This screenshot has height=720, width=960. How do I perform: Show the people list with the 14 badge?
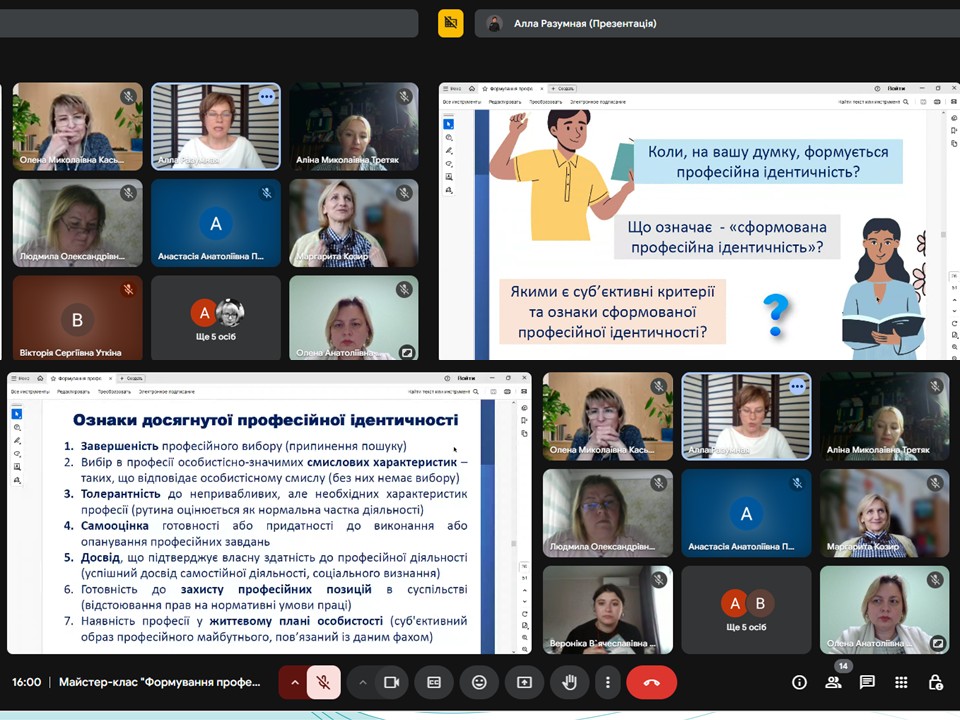point(833,682)
